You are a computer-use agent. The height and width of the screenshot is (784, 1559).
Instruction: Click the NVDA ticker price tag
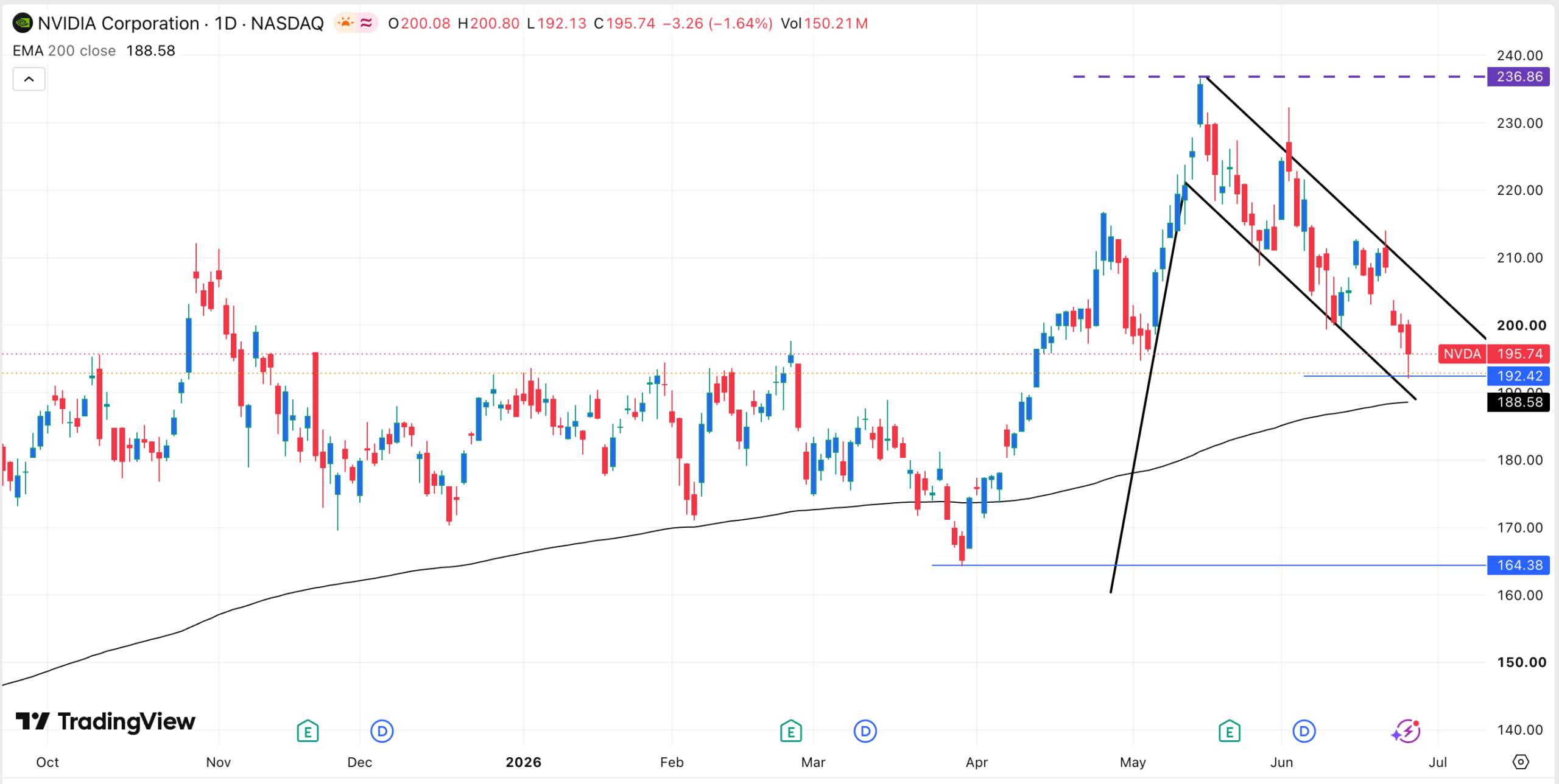click(x=1462, y=354)
